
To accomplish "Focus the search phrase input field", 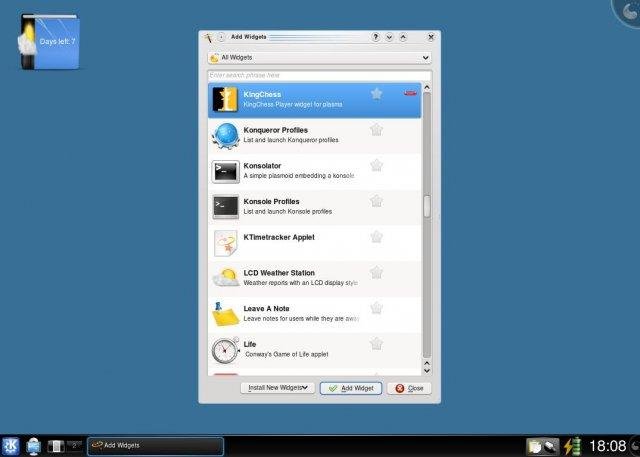I will (x=319, y=75).
